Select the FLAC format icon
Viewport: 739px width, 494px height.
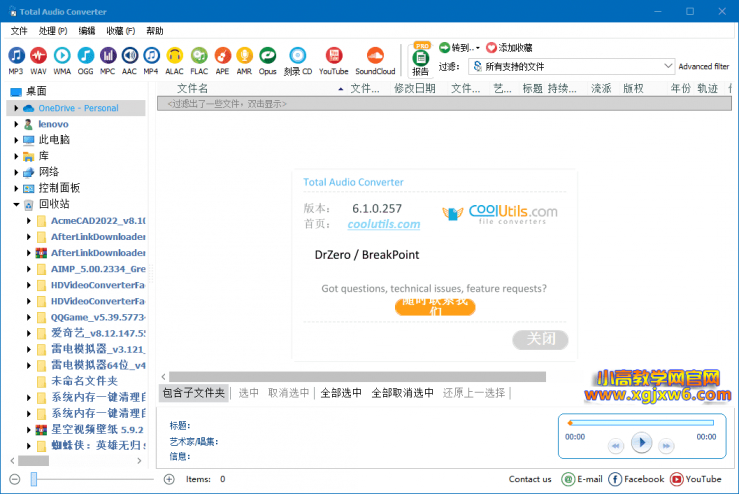[199, 61]
